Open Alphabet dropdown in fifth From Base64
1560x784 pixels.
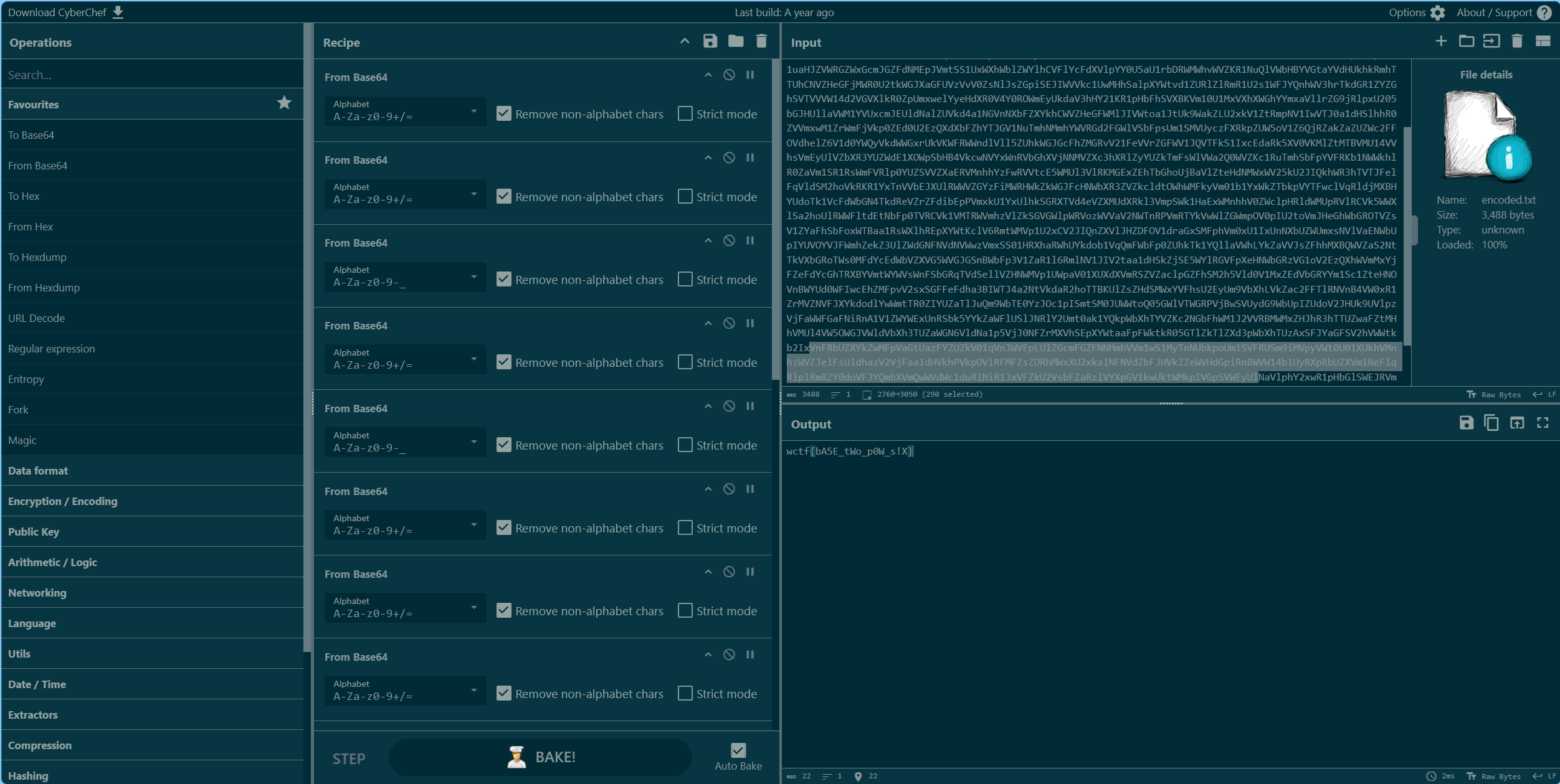click(x=405, y=442)
